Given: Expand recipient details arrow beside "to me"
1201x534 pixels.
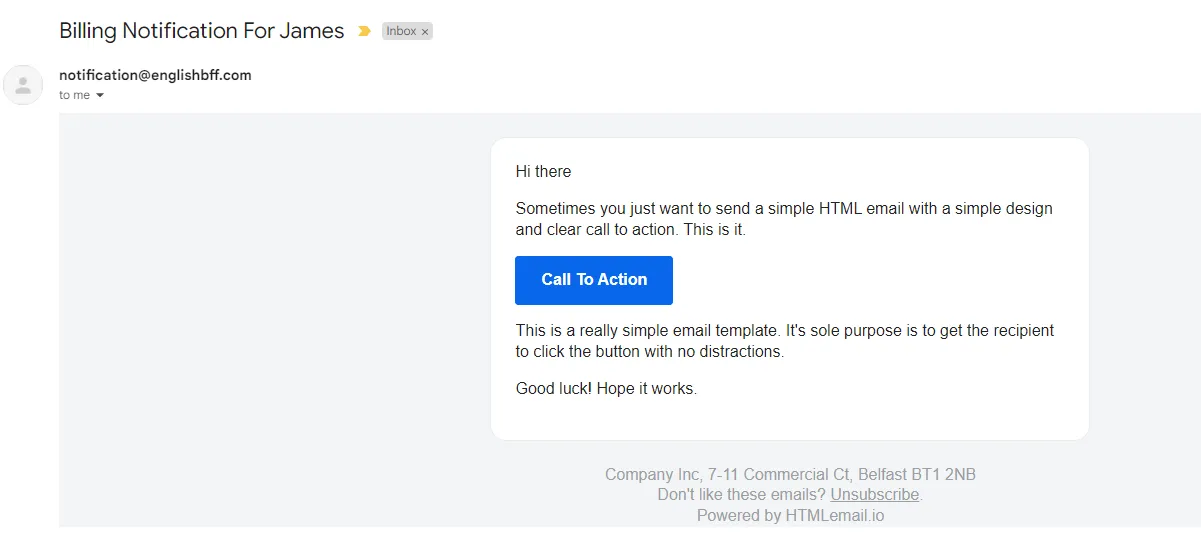Looking at the screenshot, I should [x=100, y=96].
